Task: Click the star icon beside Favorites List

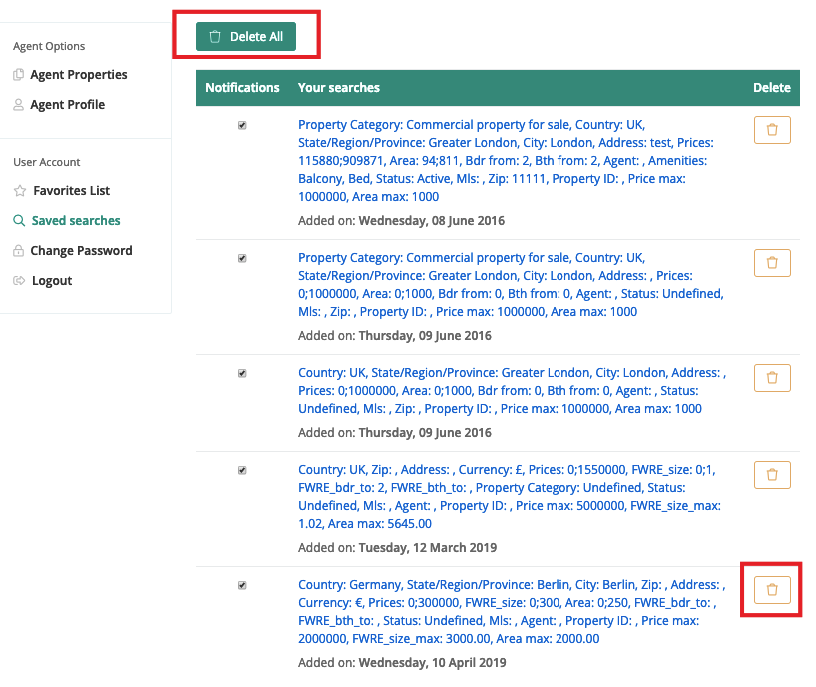Action: tap(19, 191)
